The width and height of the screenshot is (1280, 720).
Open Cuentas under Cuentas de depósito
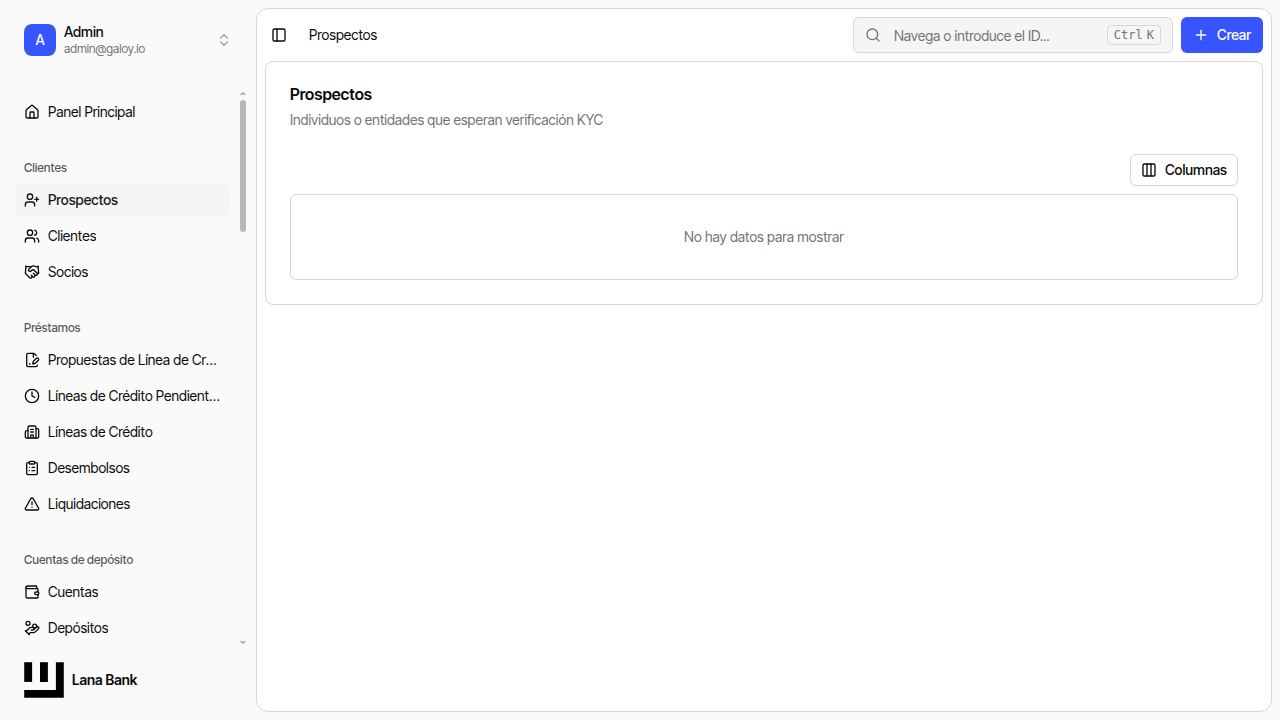pyautogui.click(x=123, y=592)
